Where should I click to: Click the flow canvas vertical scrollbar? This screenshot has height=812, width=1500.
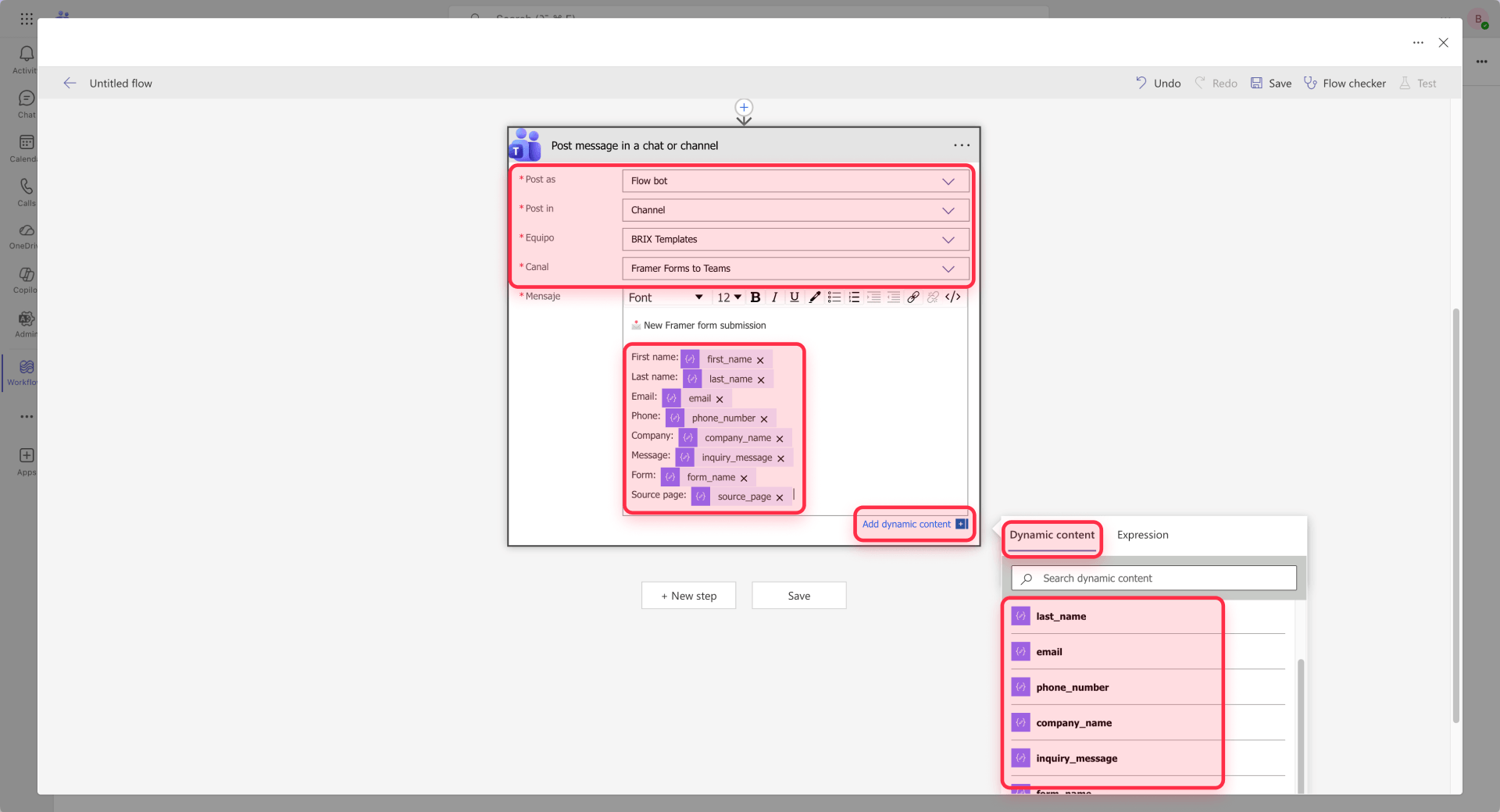click(1455, 515)
